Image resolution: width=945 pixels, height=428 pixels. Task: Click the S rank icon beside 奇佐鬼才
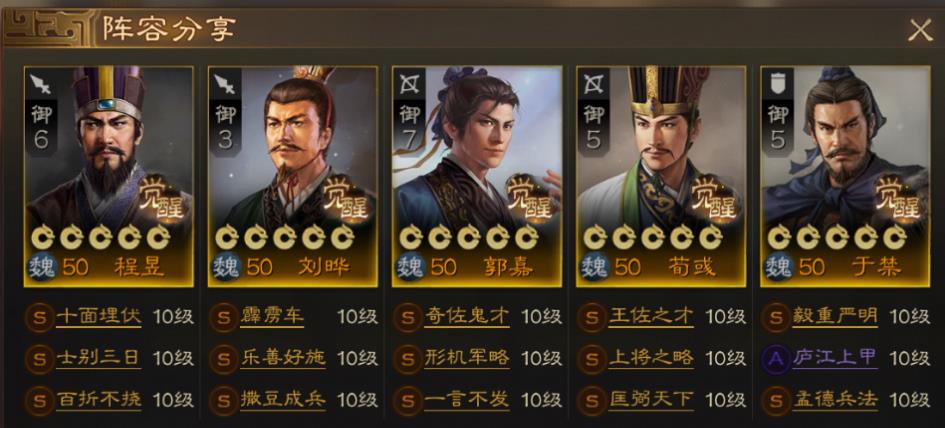(407, 316)
